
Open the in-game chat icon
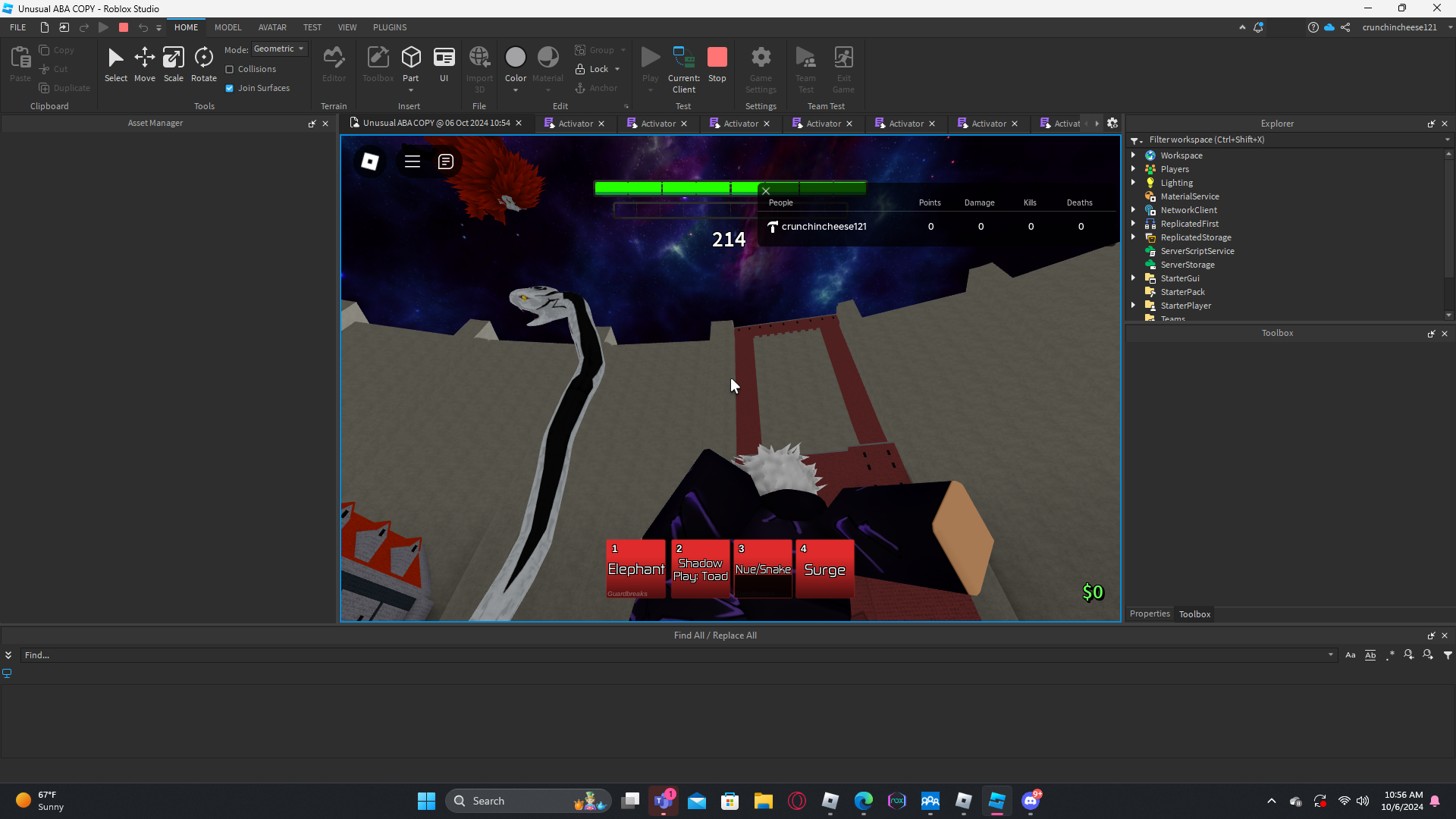point(446,162)
